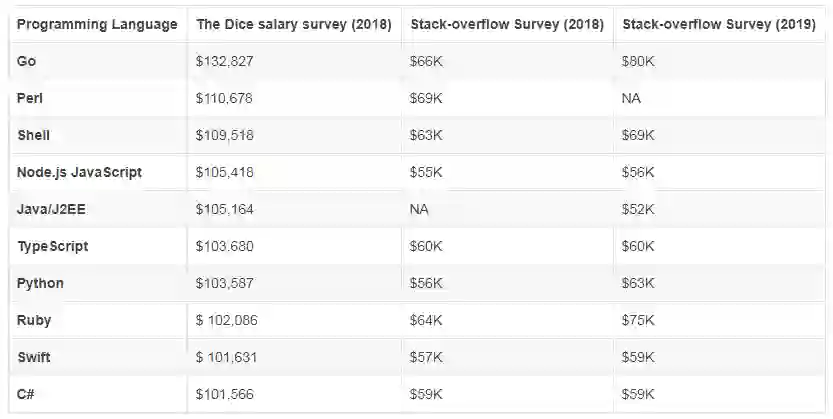Click the Node.js JavaScript cell
The width and height of the screenshot is (833, 419).
(x=79, y=172)
